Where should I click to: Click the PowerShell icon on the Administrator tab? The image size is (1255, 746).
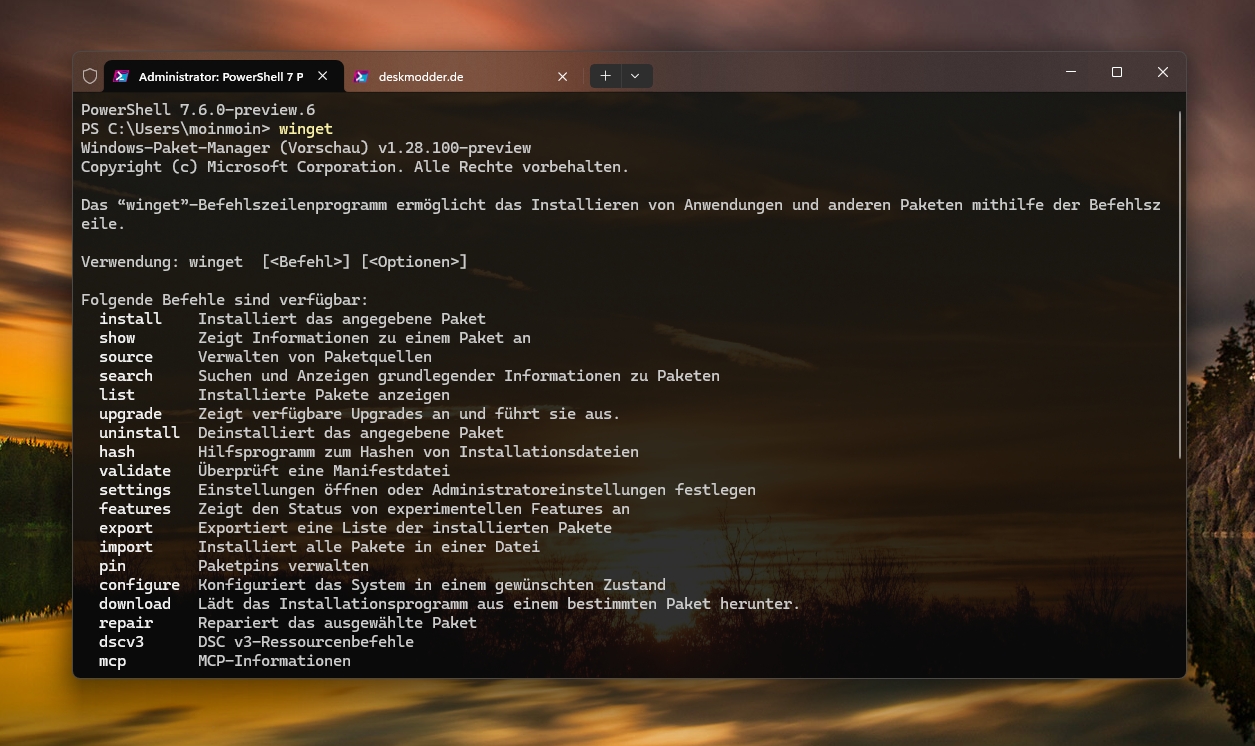click(121, 76)
